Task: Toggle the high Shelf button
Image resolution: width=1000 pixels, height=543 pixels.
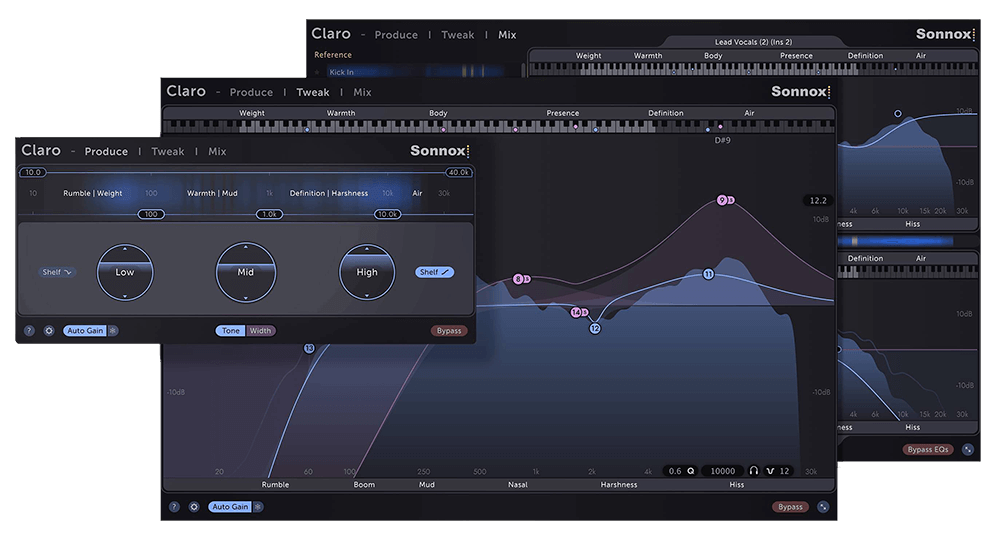Action: (x=434, y=272)
